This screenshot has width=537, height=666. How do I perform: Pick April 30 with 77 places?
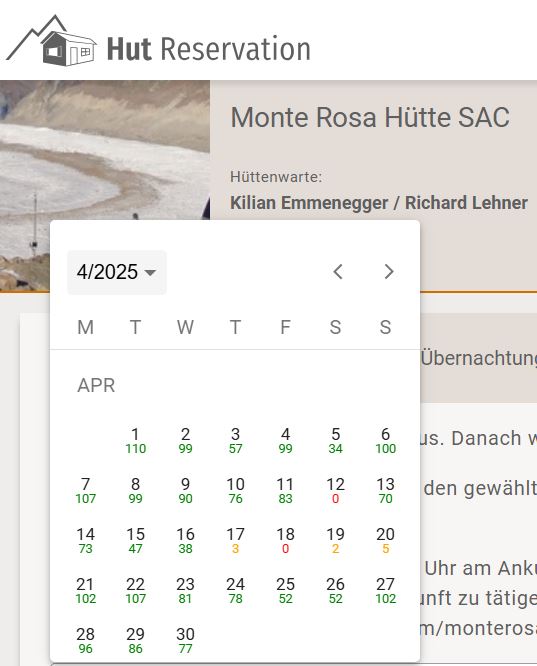[185, 641]
